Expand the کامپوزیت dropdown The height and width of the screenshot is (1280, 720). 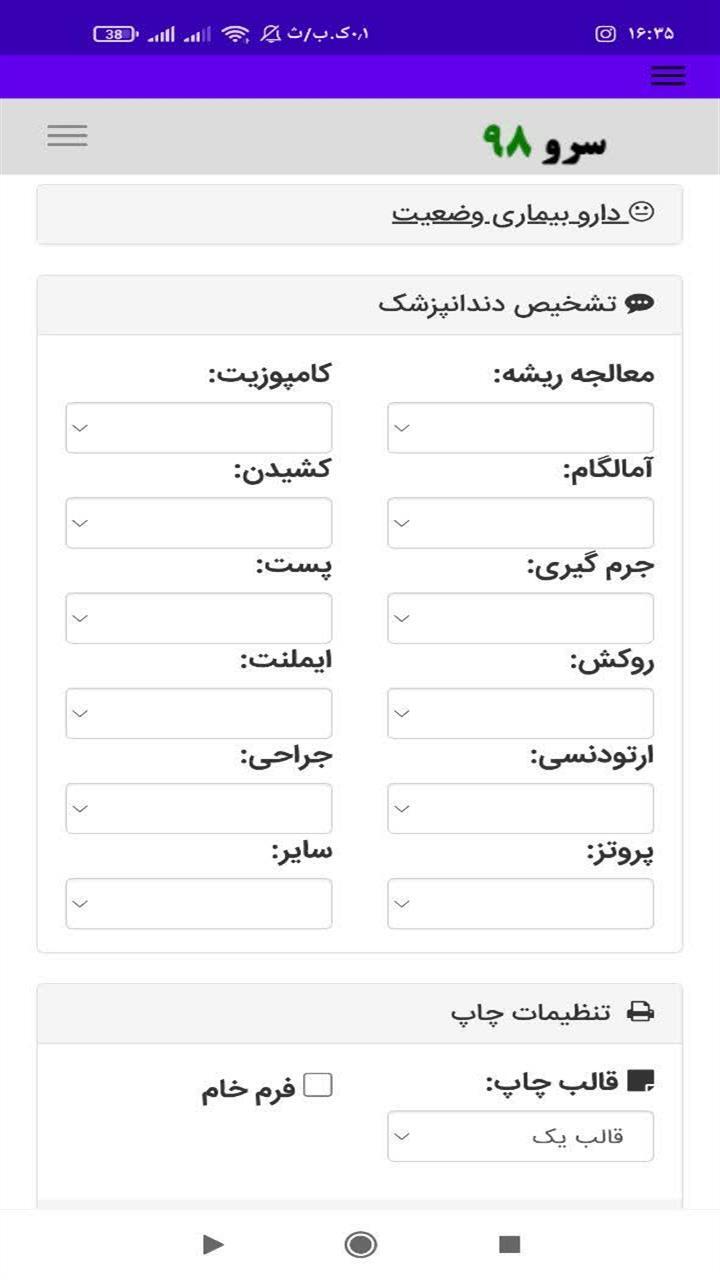point(199,428)
